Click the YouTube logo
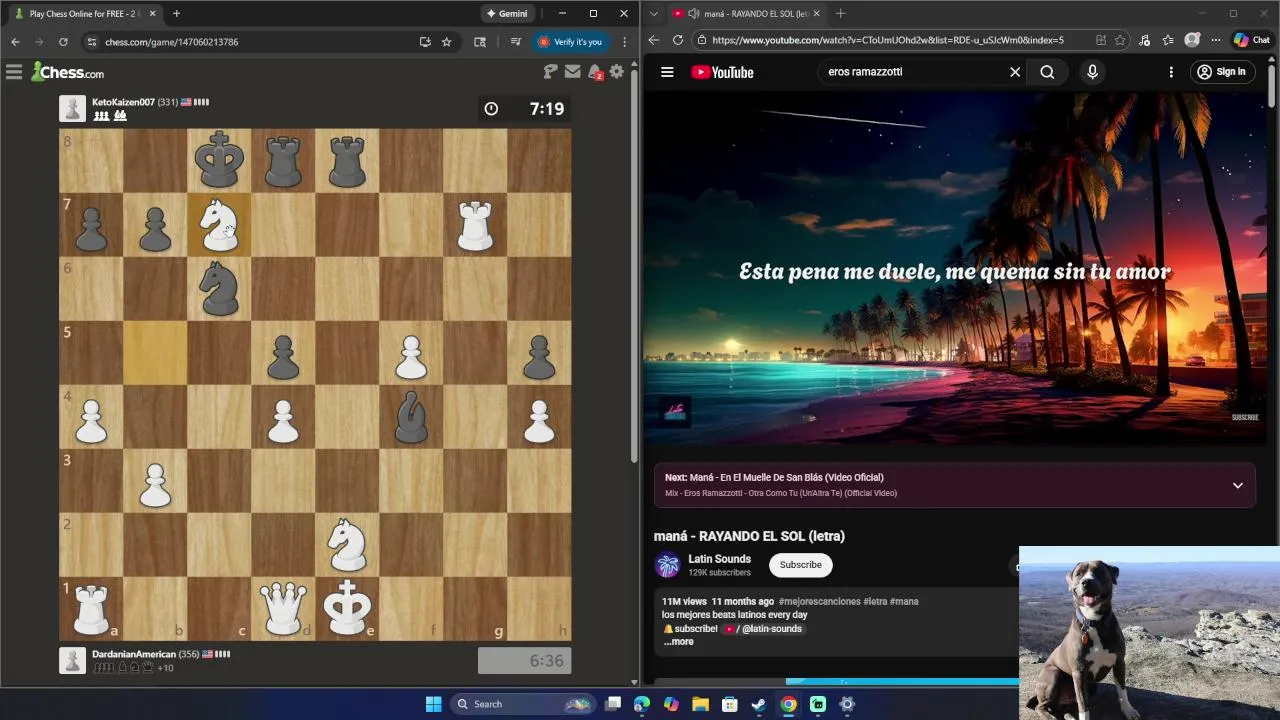 click(722, 72)
